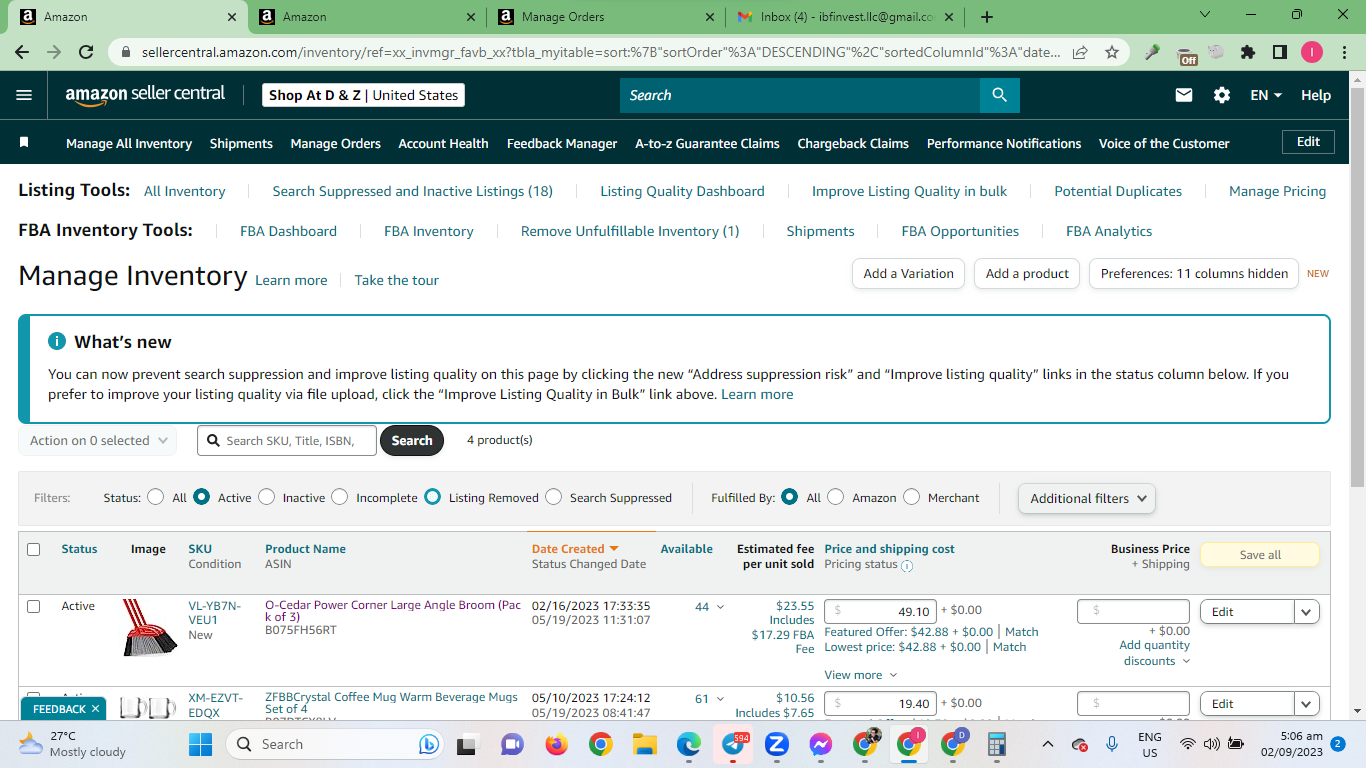1366x768 pixels.
Task: Select the Listing Removed status radio button
Action: coord(432,497)
